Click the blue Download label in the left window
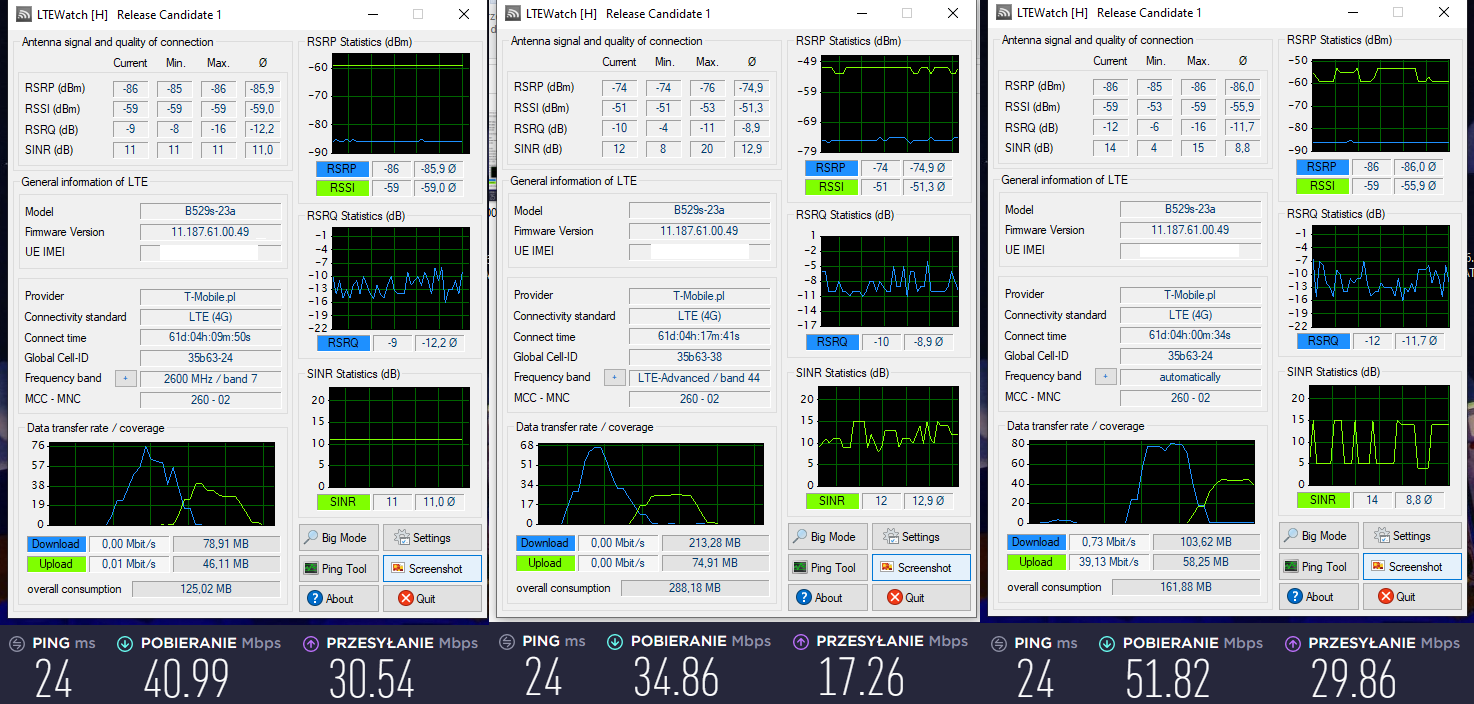Viewport: 1474px width, 704px height. click(55, 544)
